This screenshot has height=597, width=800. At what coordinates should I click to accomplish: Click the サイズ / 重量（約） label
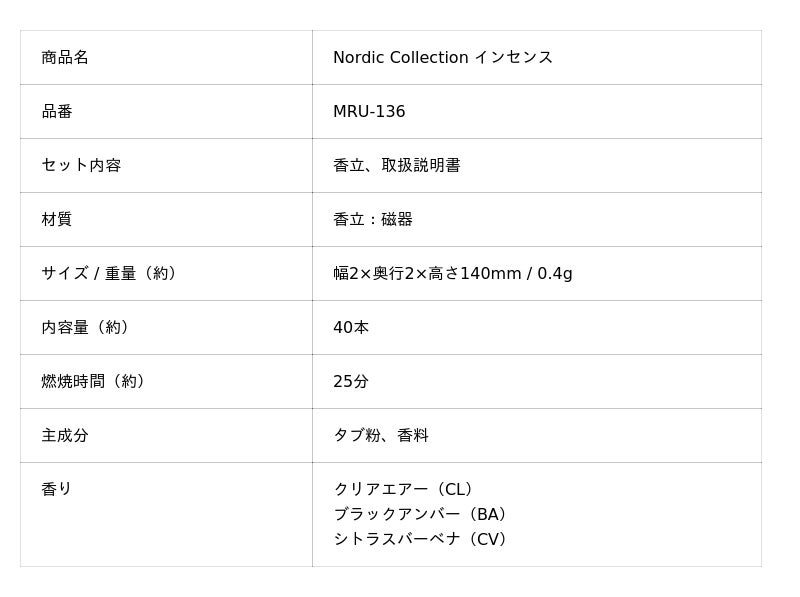[x=111, y=274]
